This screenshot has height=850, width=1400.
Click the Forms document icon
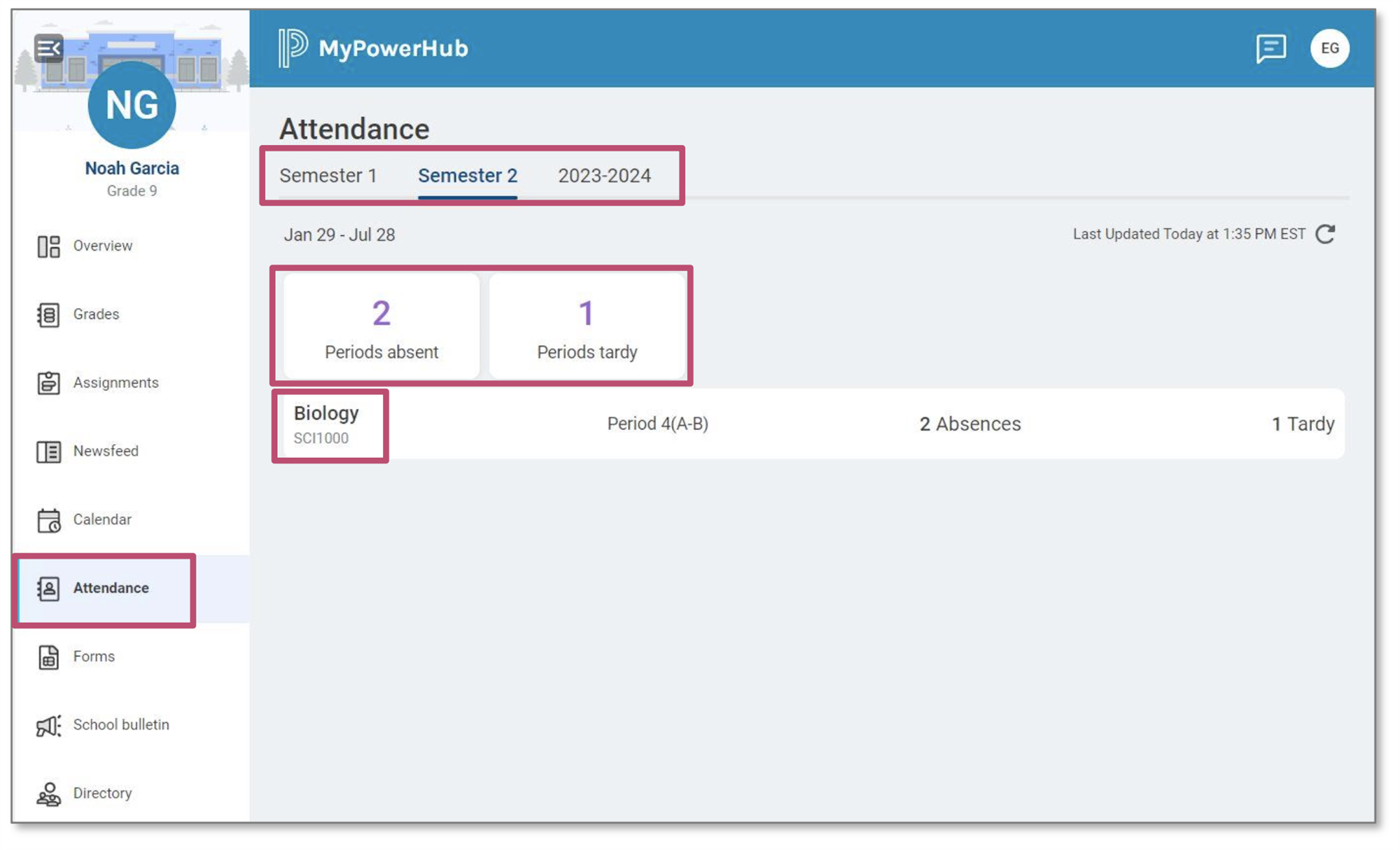48,657
